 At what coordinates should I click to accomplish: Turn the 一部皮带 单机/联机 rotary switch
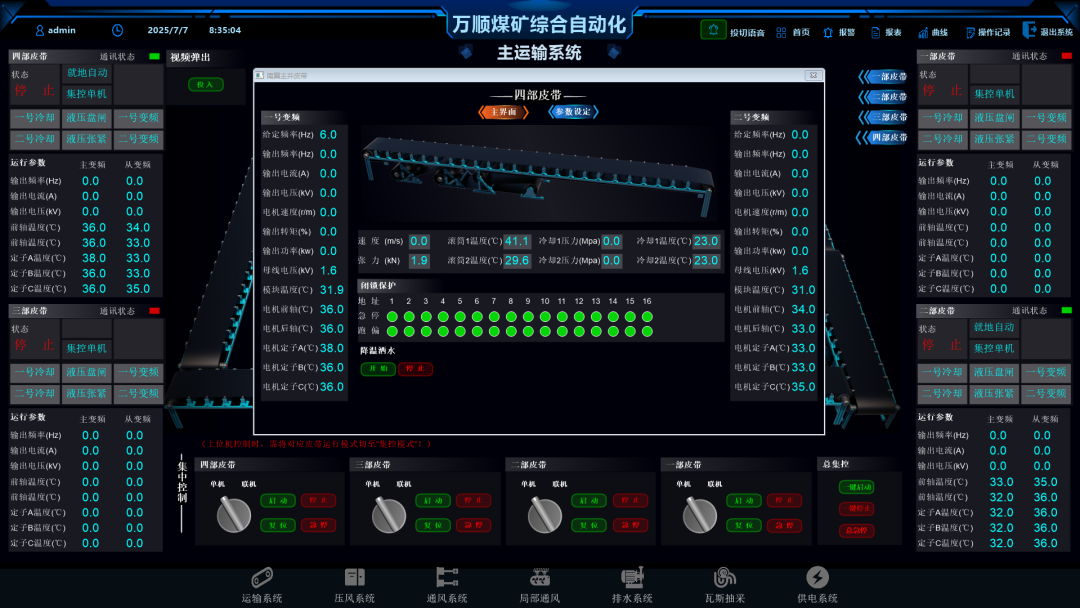(700, 514)
